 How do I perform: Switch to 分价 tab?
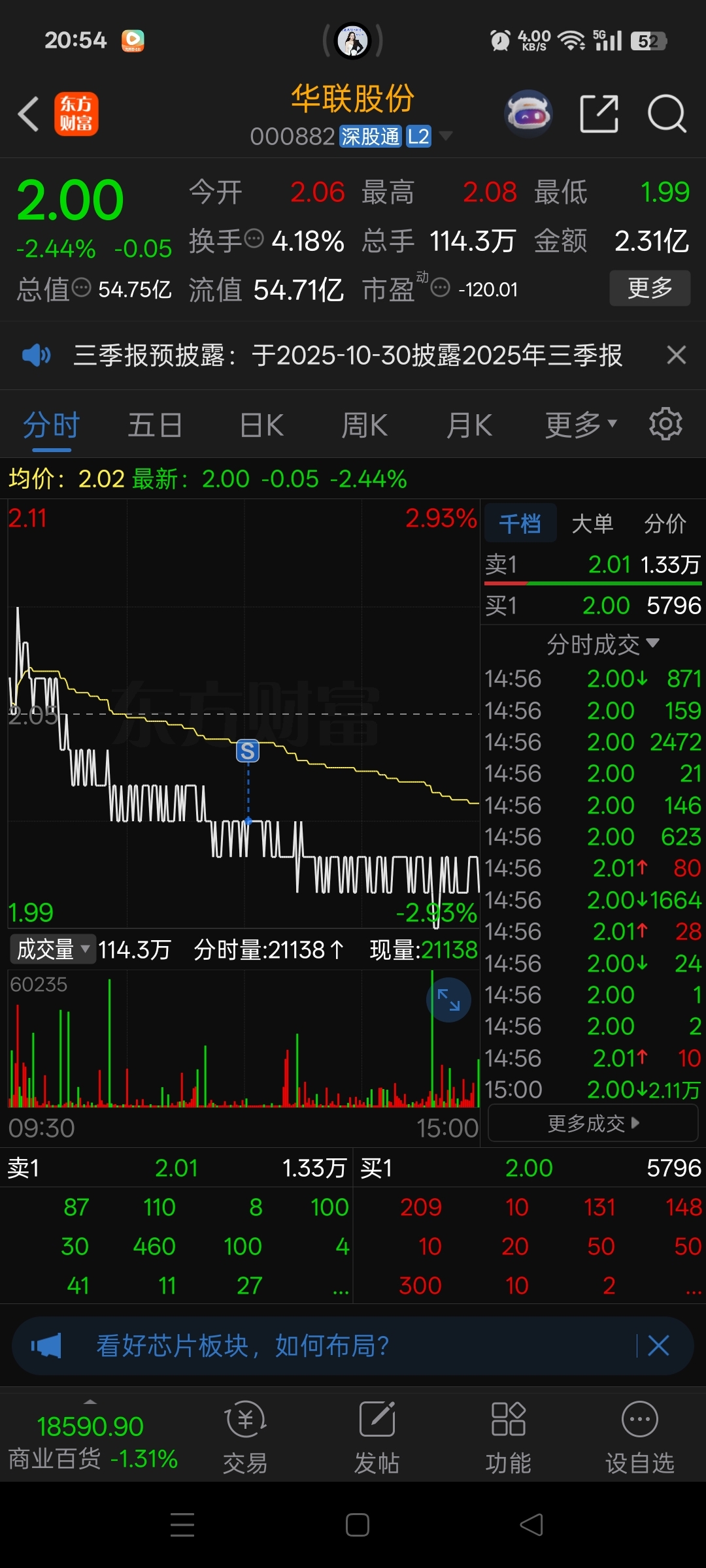(665, 523)
